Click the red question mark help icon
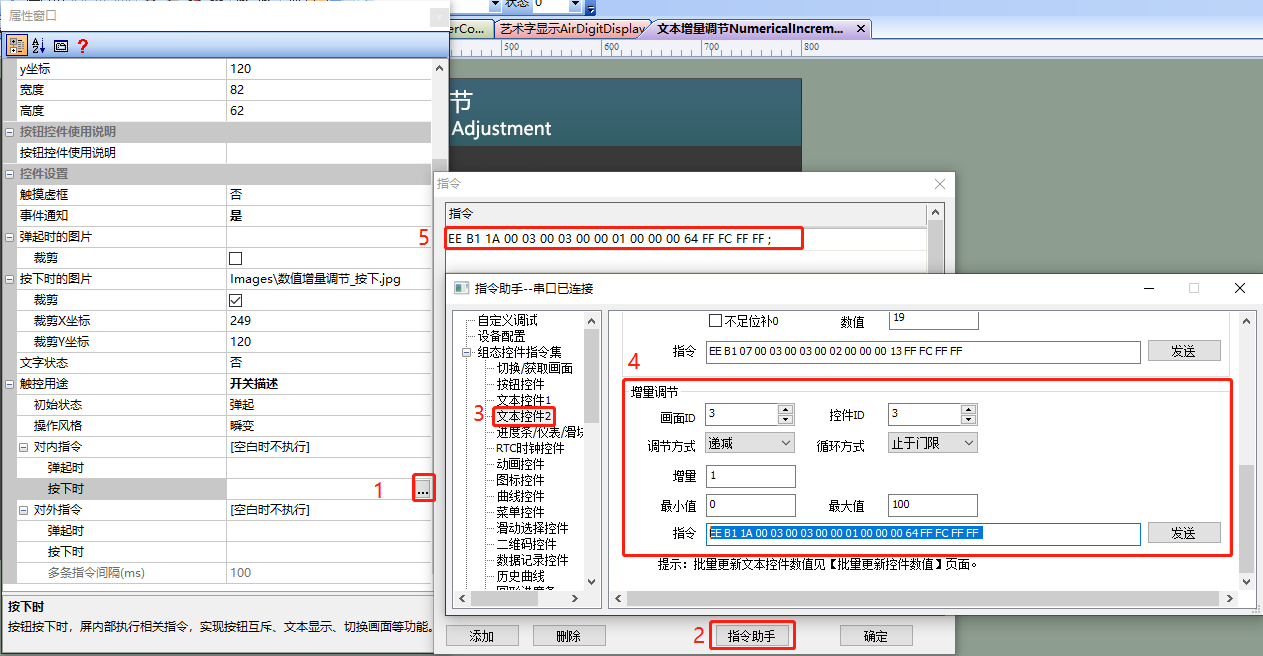The height and width of the screenshot is (656, 1263). point(83,45)
